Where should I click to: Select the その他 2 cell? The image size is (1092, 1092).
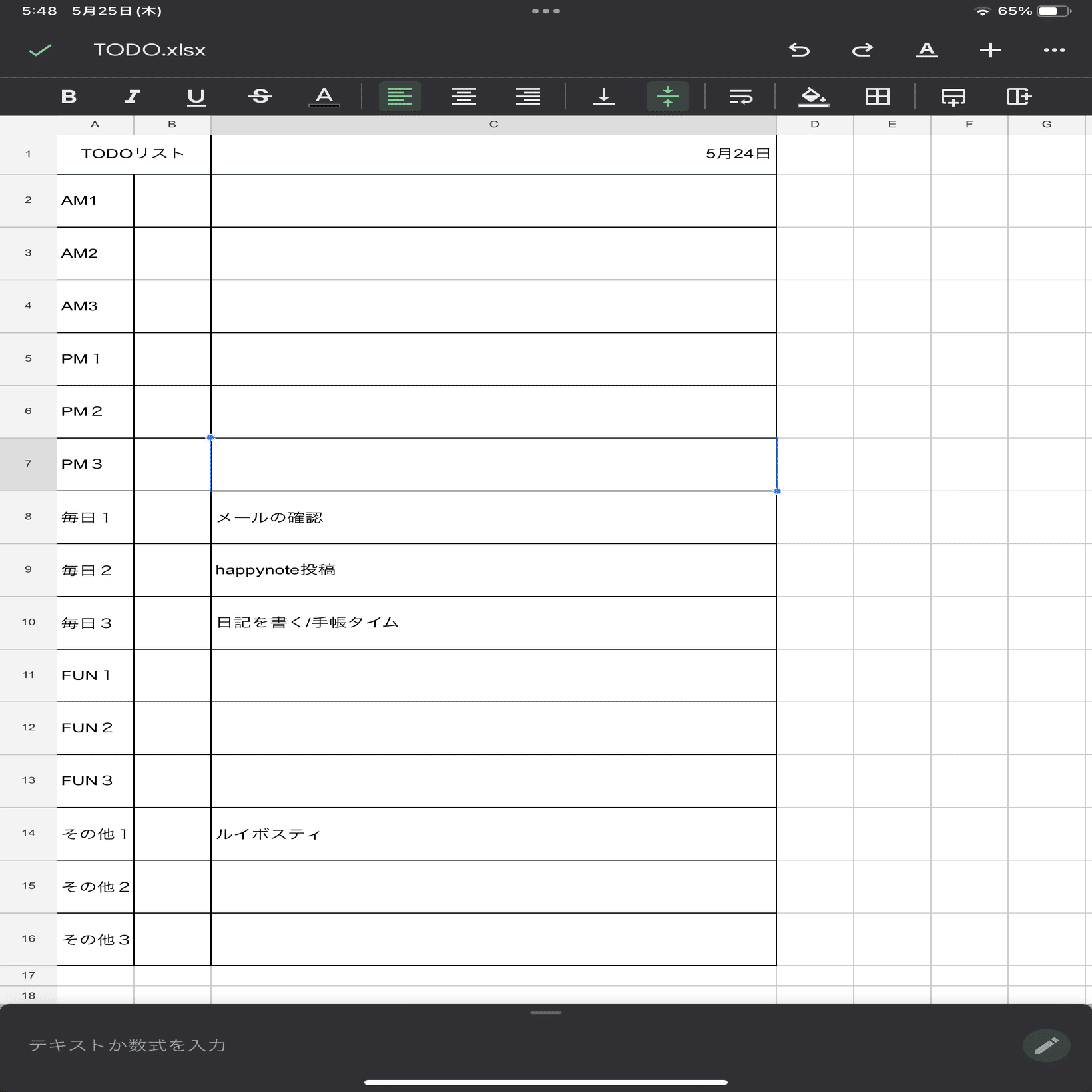tap(95, 886)
